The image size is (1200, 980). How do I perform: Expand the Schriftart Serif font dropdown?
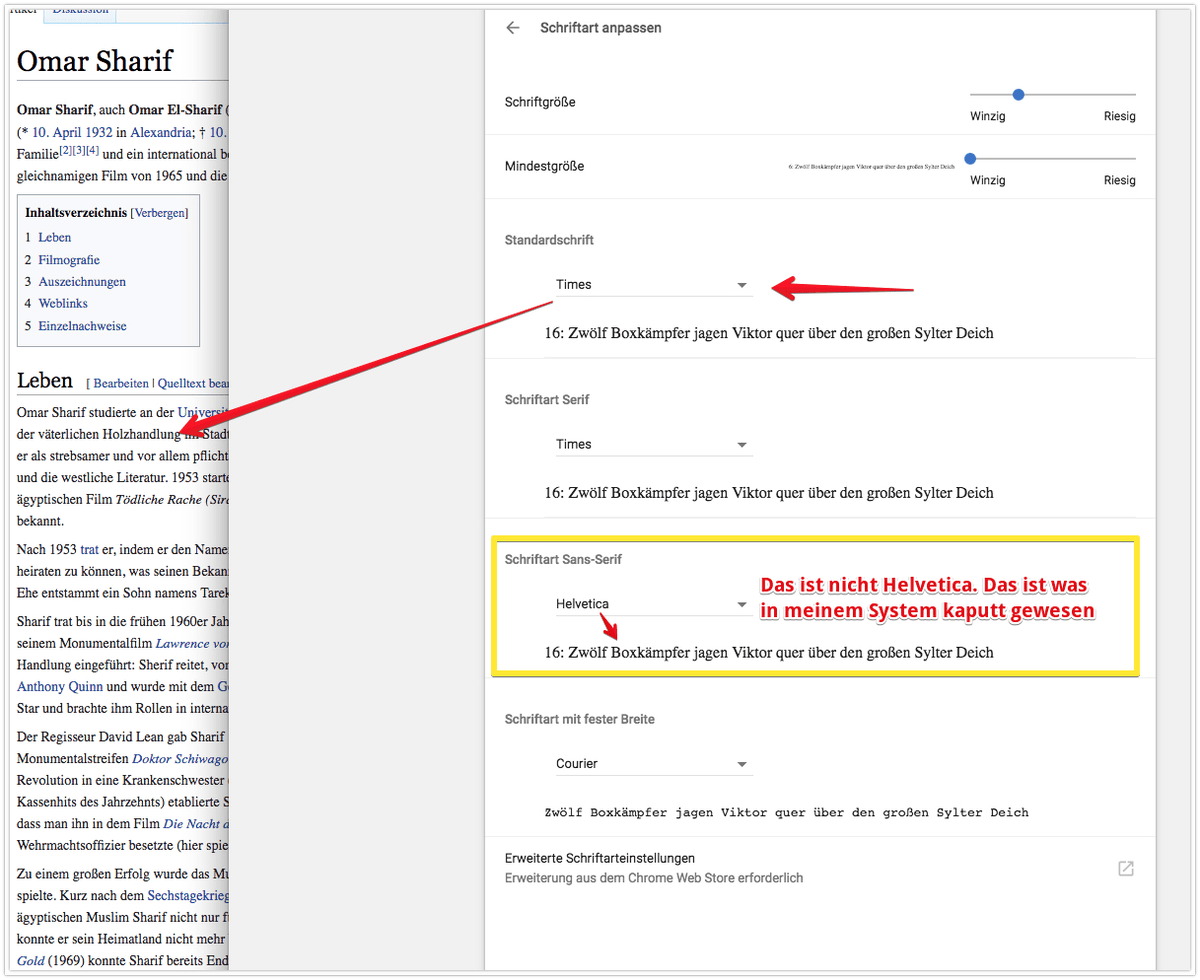653,445
